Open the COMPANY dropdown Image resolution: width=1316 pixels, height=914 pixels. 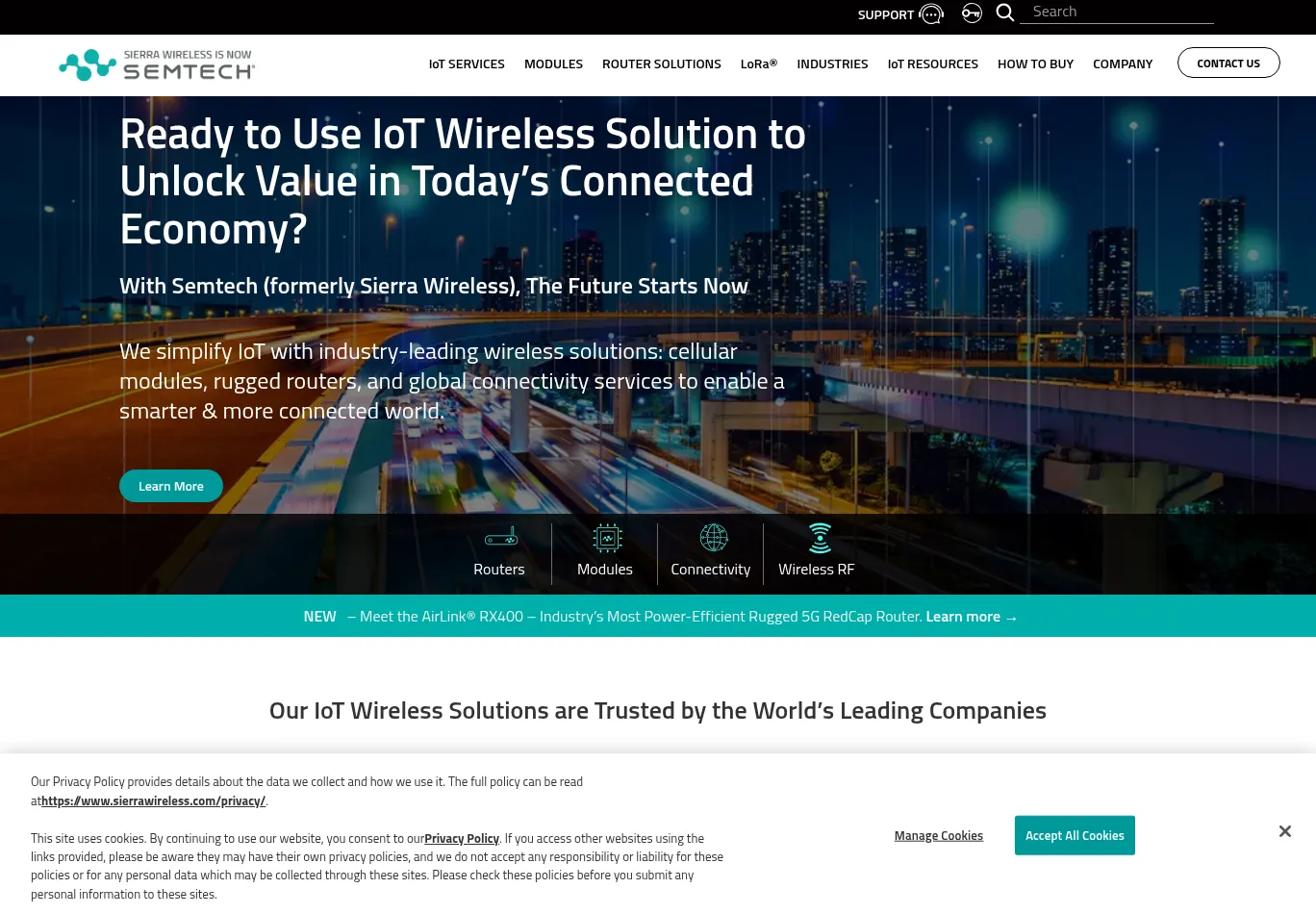click(x=1123, y=63)
